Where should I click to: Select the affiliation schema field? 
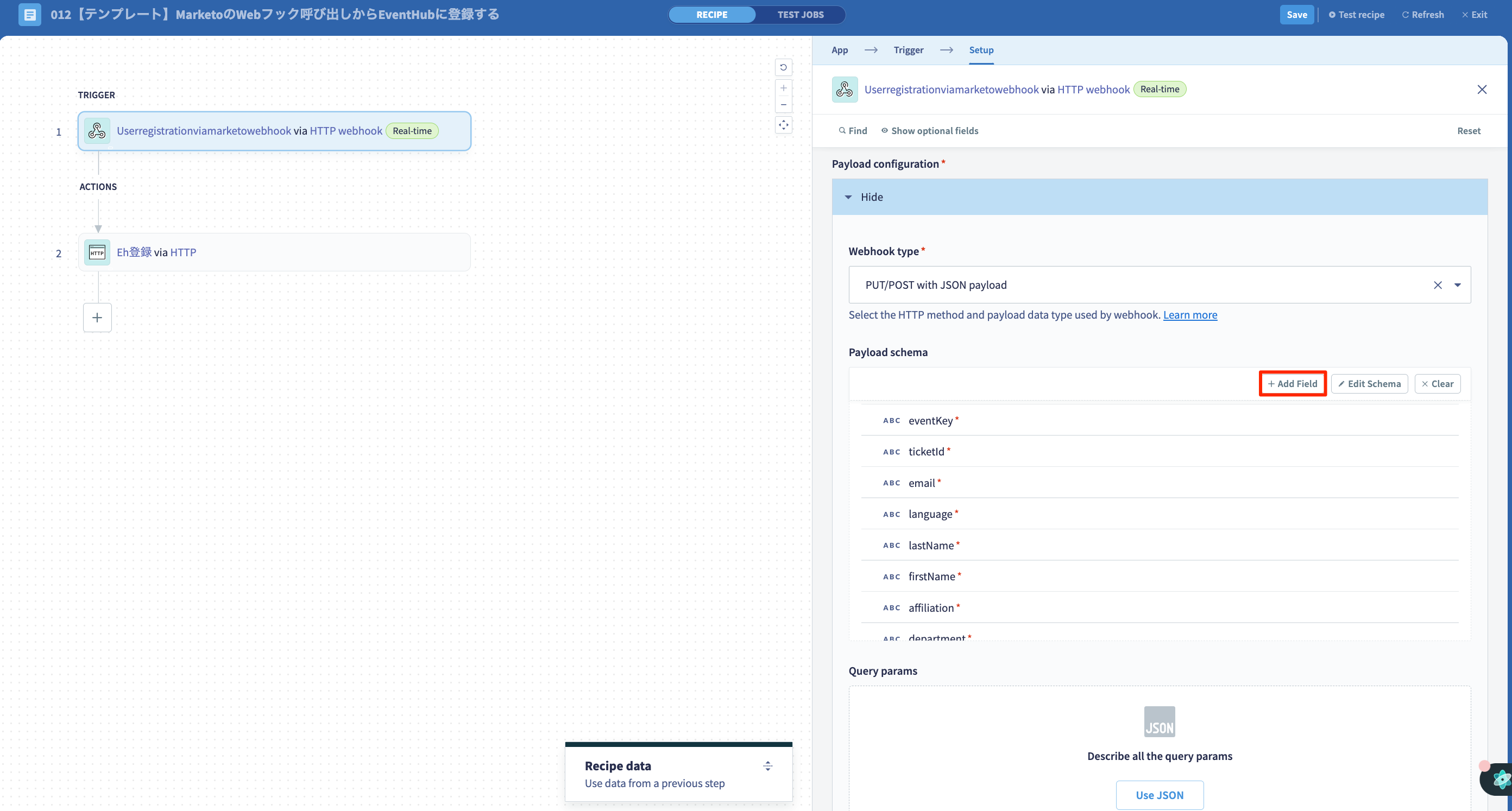pos(1160,608)
